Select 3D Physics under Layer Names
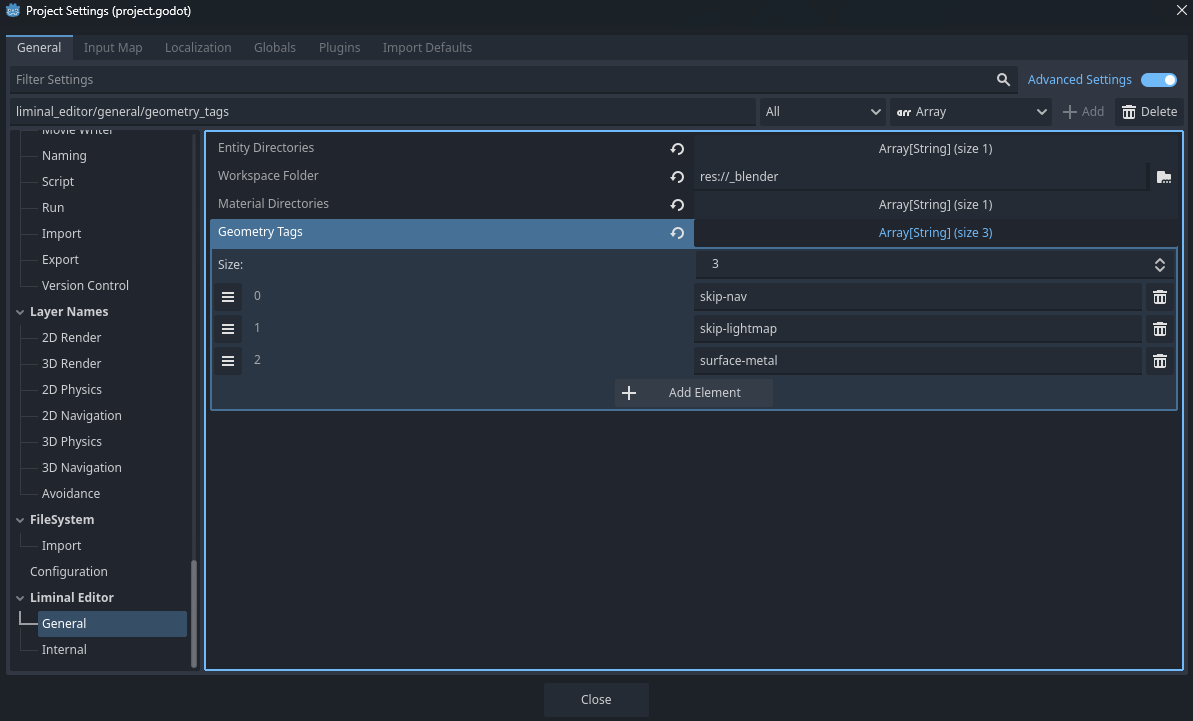Image resolution: width=1193 pixels, height=721 pixels. tap(72, 442)
